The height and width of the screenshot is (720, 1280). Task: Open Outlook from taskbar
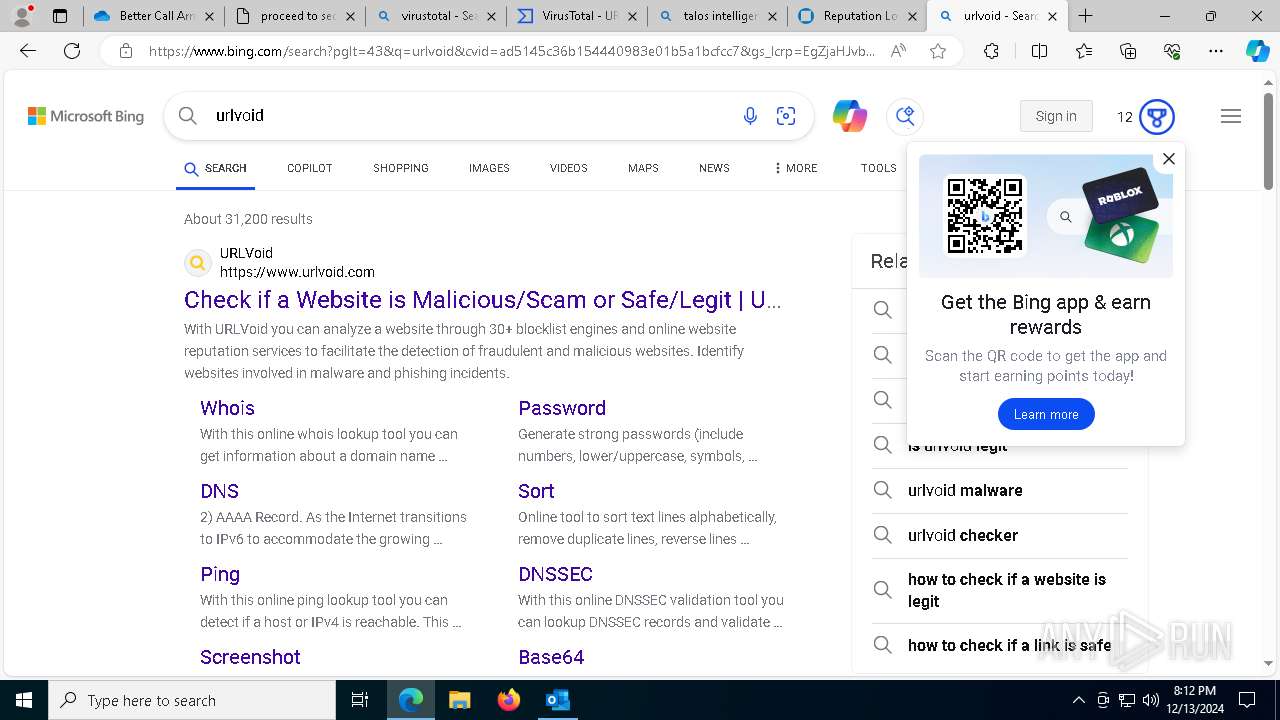(x=557, y=700)
